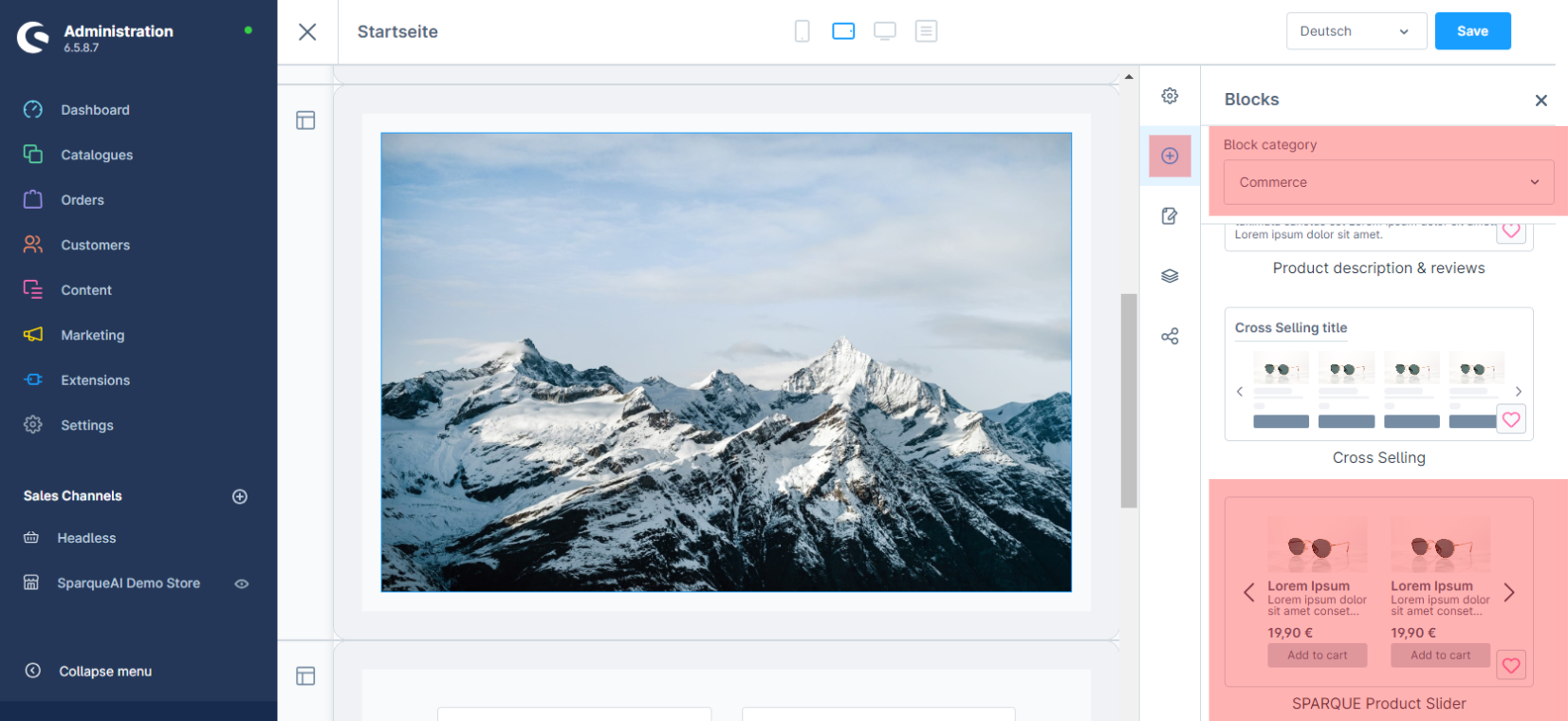Screen dimensions: 1568x721
Task: Open second section layout icon
Action: tap(305, 676)
